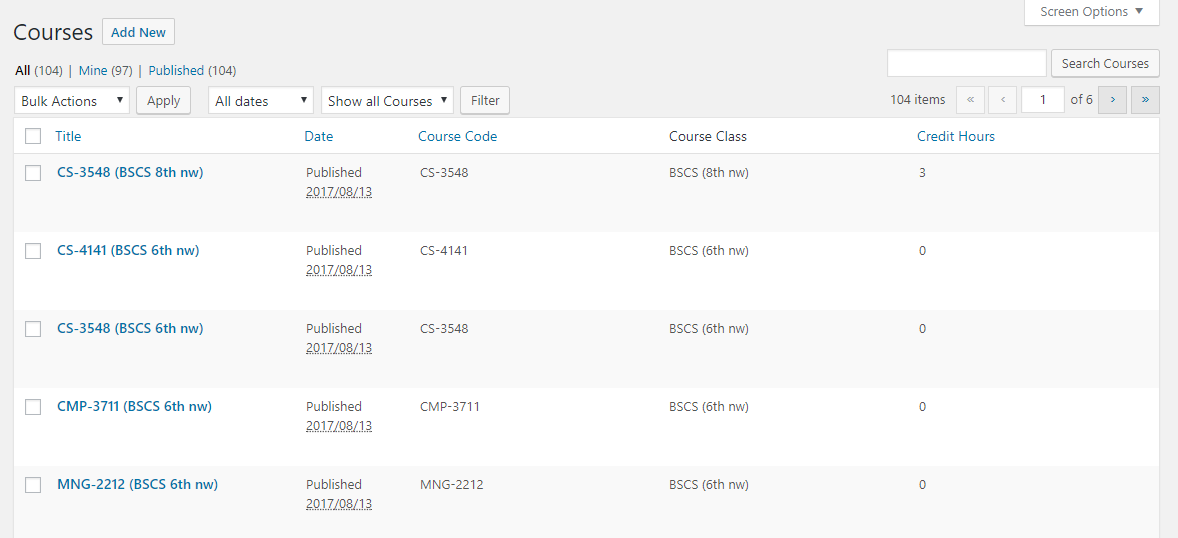
Task: Open the Bulk Actions dropdown
Action: click(72, 101)
